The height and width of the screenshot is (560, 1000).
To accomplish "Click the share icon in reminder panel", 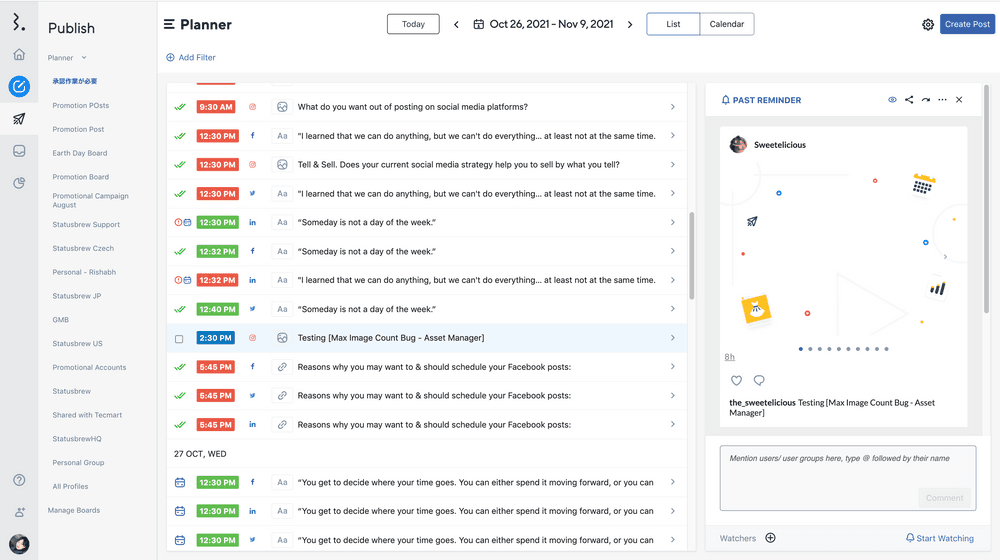I will (x=909, y=100).
